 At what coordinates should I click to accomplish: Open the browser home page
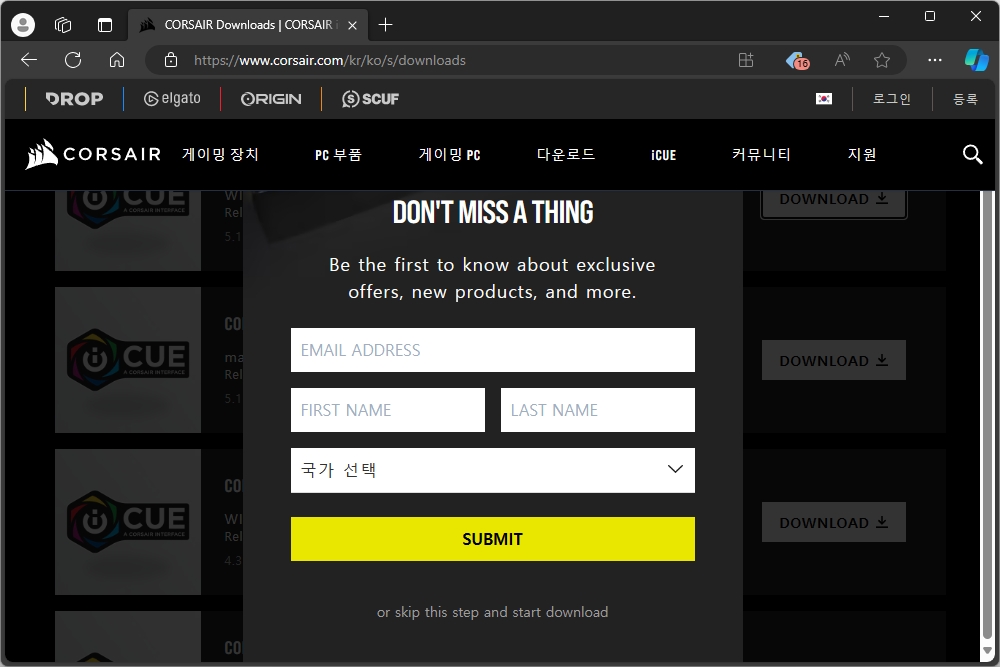tap(117, 60)
